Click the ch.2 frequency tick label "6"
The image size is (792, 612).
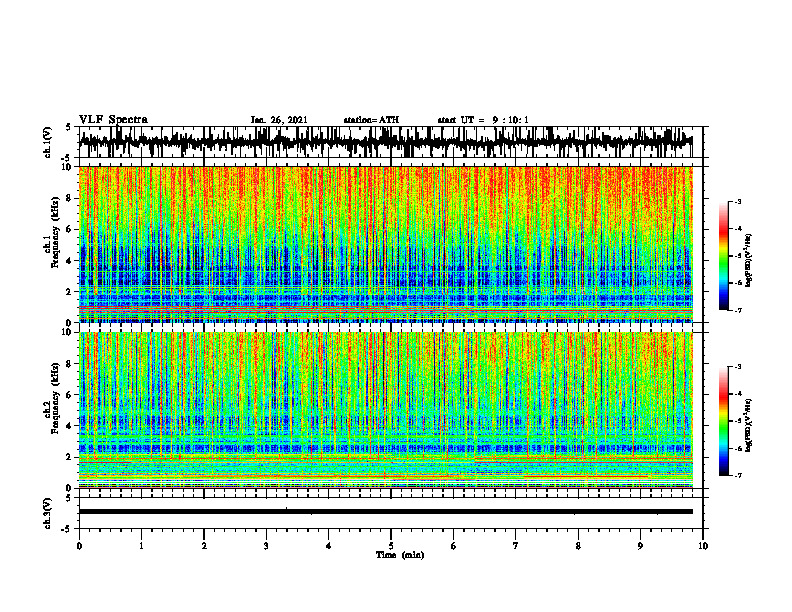pos(71,395)
